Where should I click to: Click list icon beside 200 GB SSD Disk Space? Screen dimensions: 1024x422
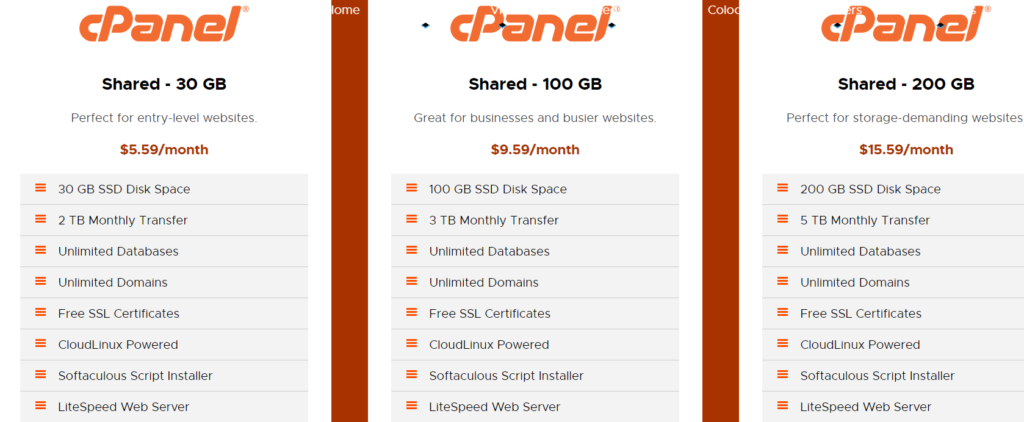click(x=782, y=188)
